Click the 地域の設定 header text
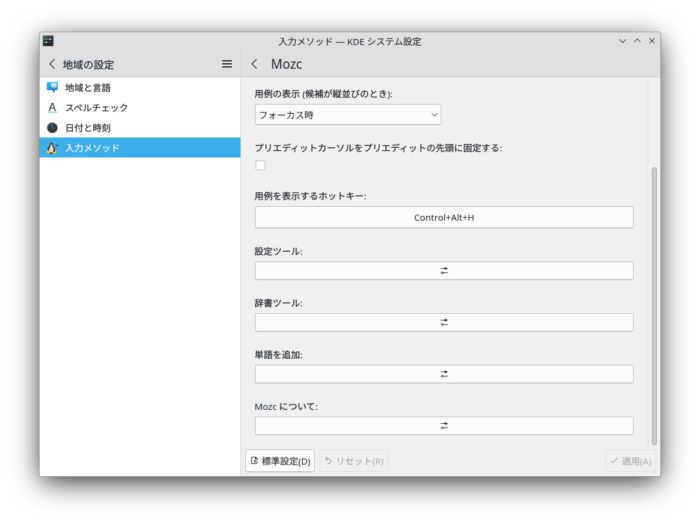 click(88, 65)
